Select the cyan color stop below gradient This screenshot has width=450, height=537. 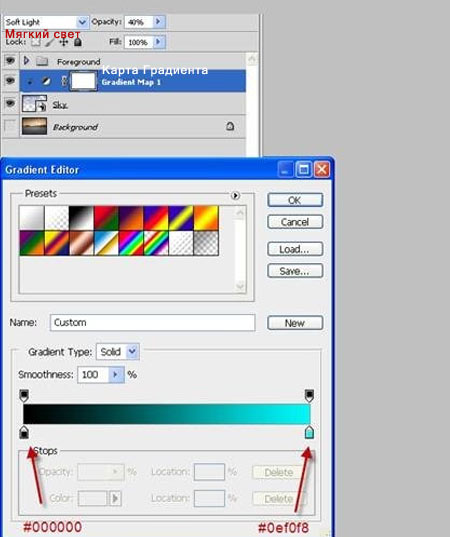coord(309,432)
